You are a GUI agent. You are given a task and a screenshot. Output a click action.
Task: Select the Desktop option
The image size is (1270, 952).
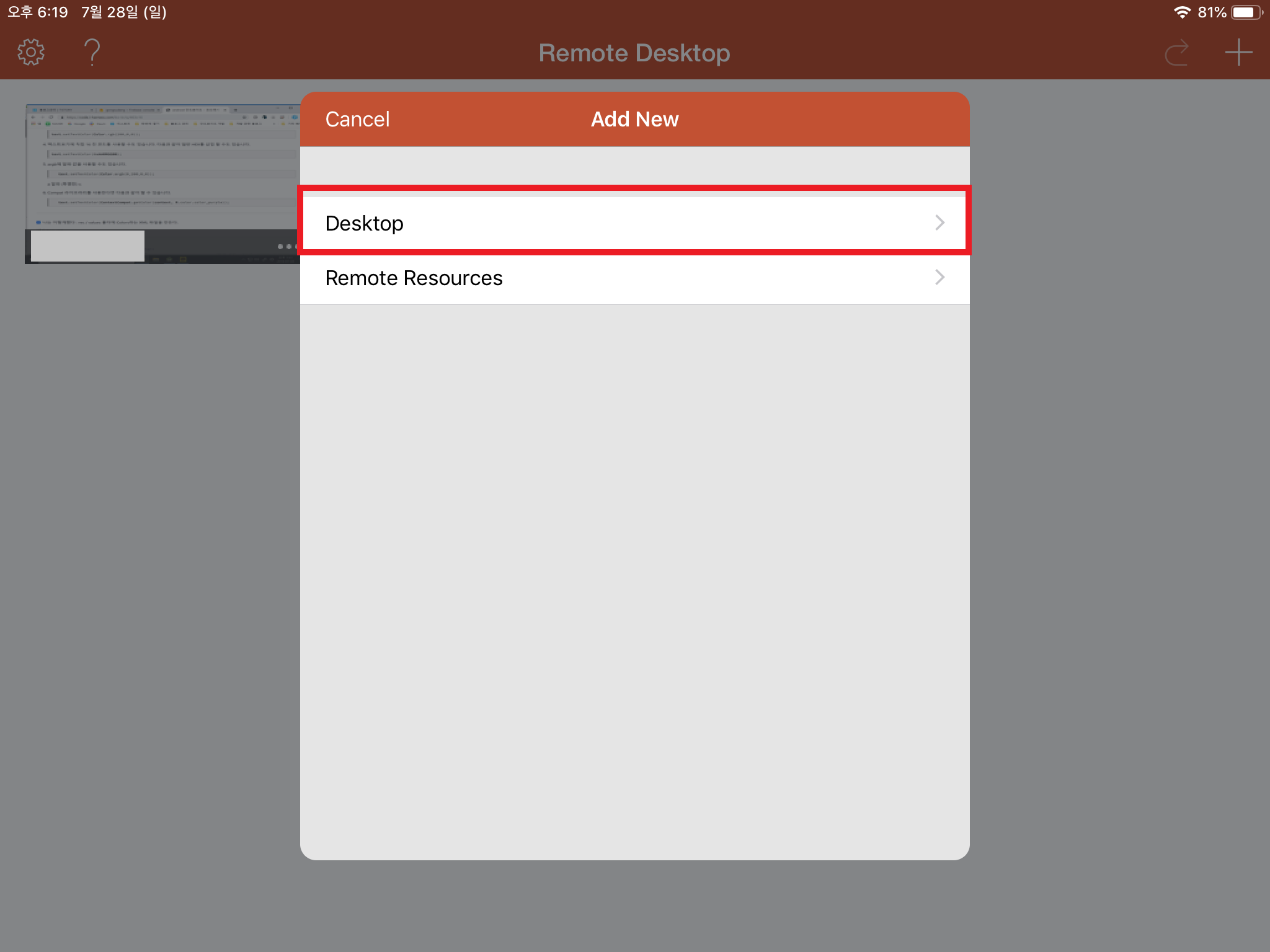[x=365, y=223]
